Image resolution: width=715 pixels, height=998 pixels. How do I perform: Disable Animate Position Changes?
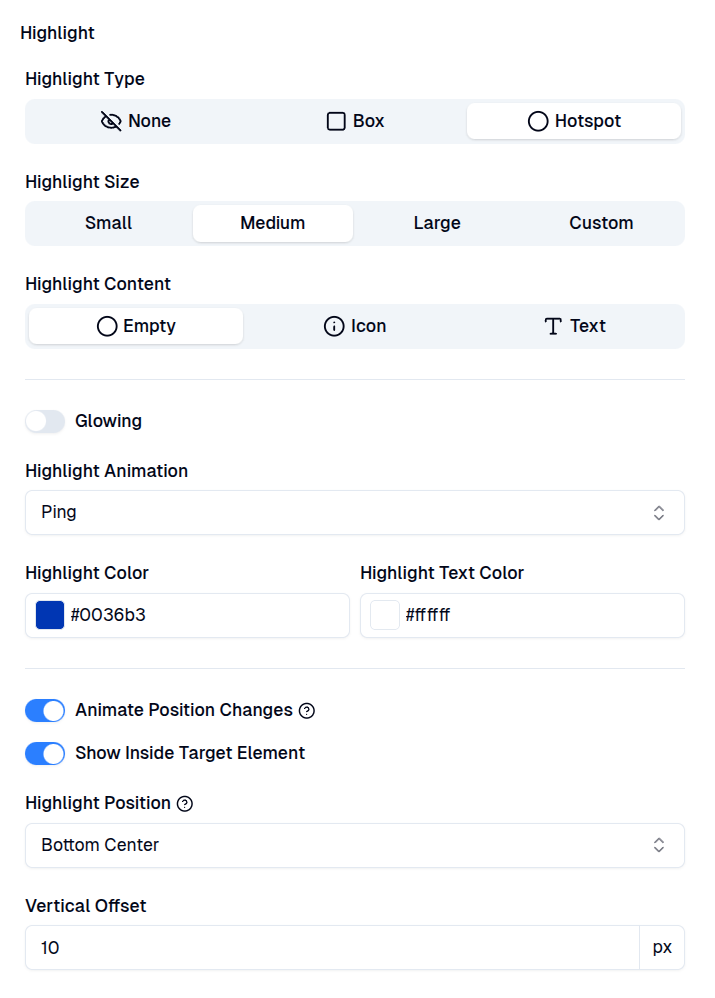(x=45, y=710)
